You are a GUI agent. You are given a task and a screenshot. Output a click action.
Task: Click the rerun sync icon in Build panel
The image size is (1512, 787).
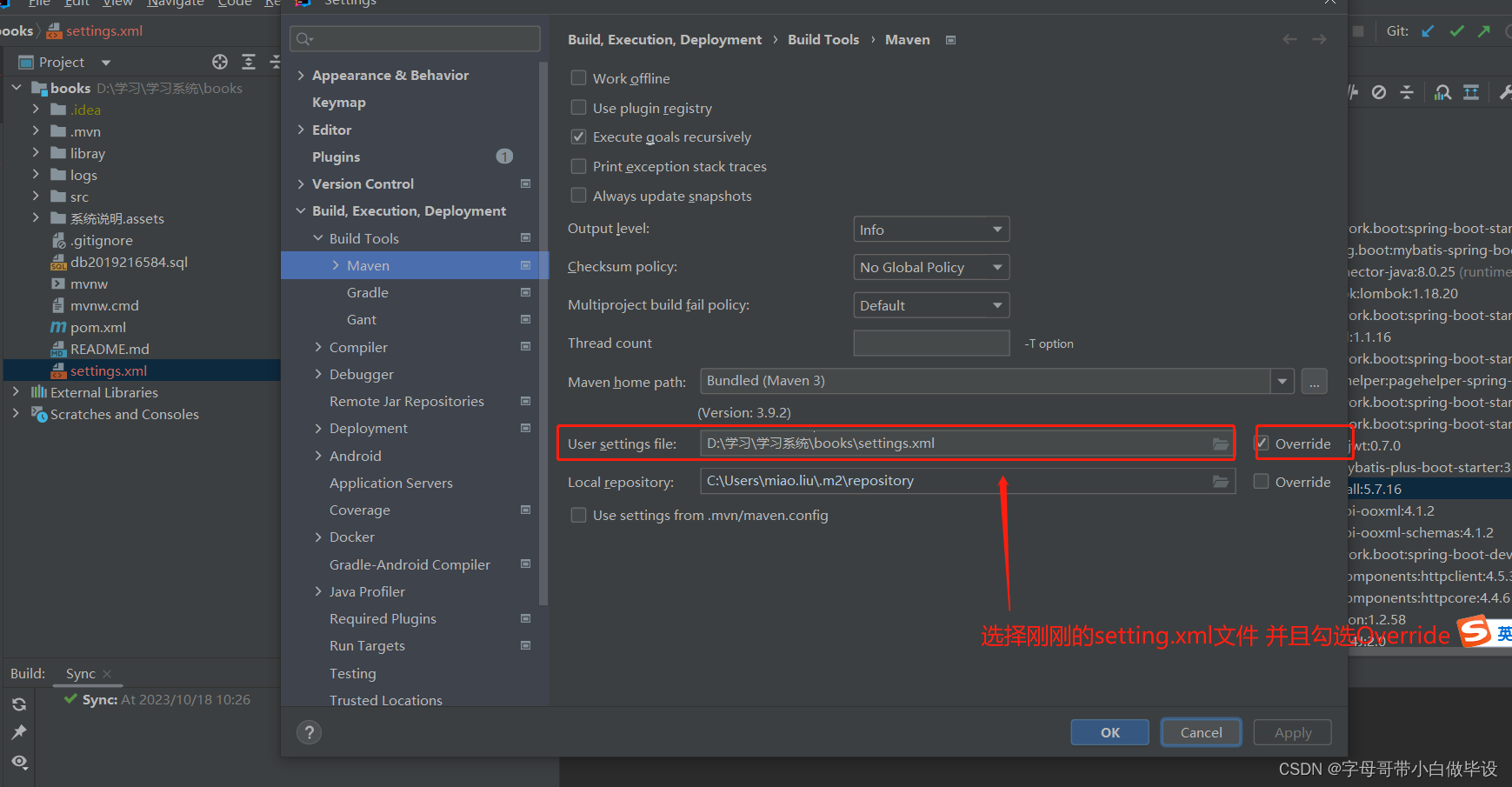click(19, 704)
